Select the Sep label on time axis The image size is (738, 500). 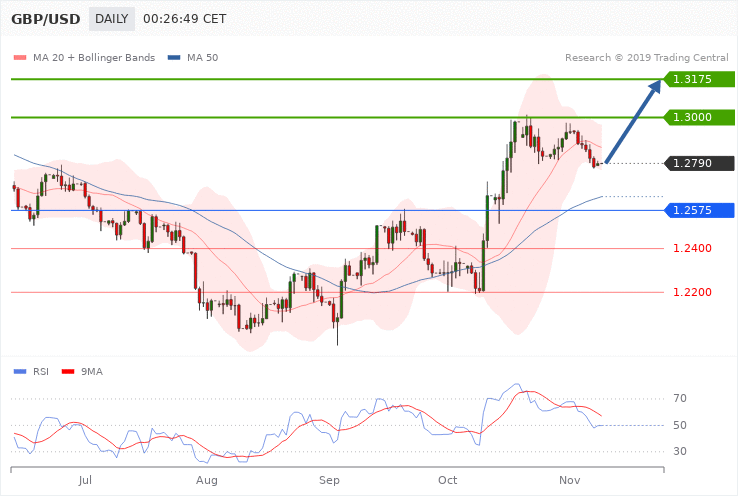click(x=330, y=481)
